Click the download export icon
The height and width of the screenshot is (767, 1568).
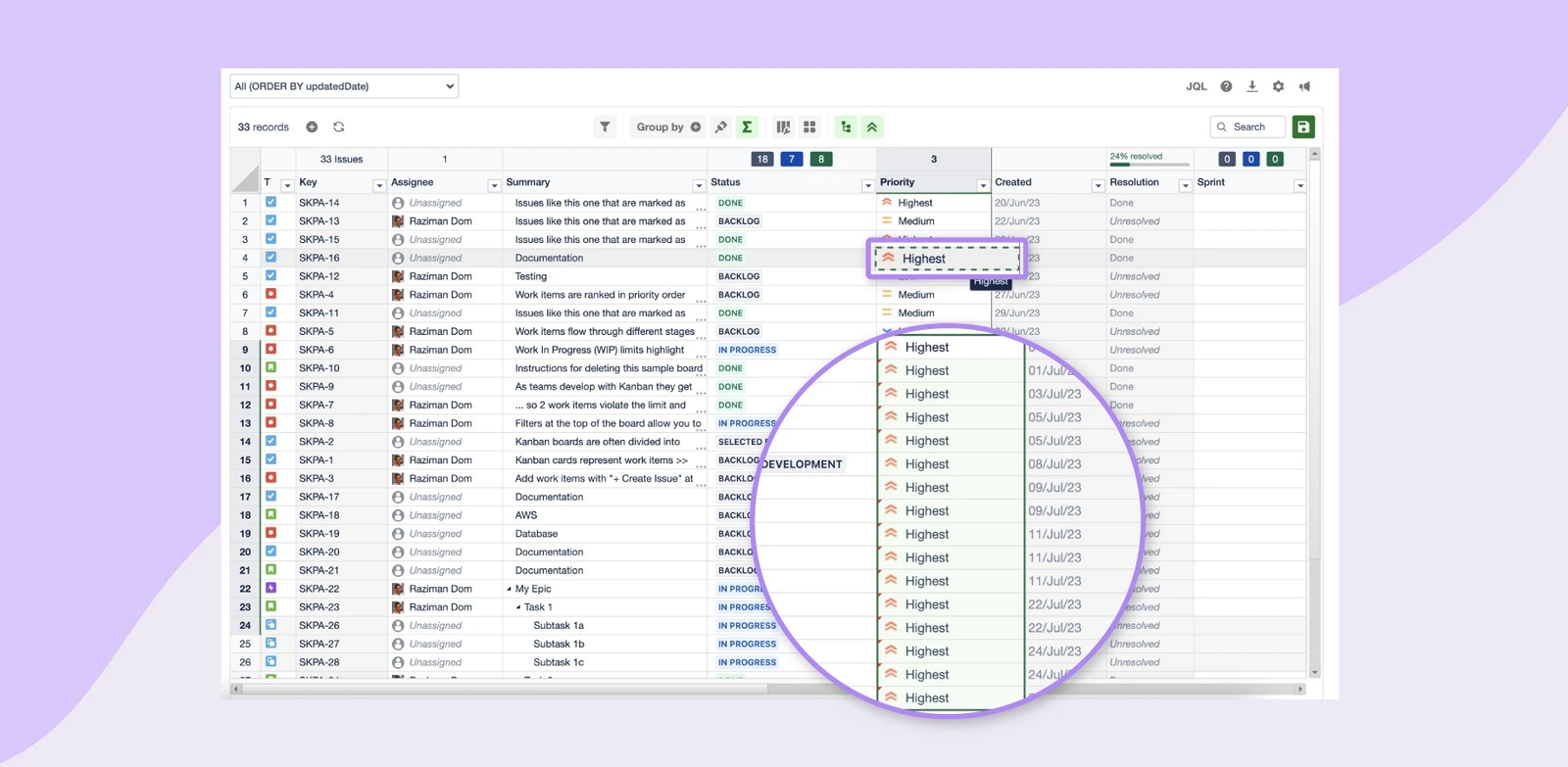pyautogui.click(x=1251, y=86)
